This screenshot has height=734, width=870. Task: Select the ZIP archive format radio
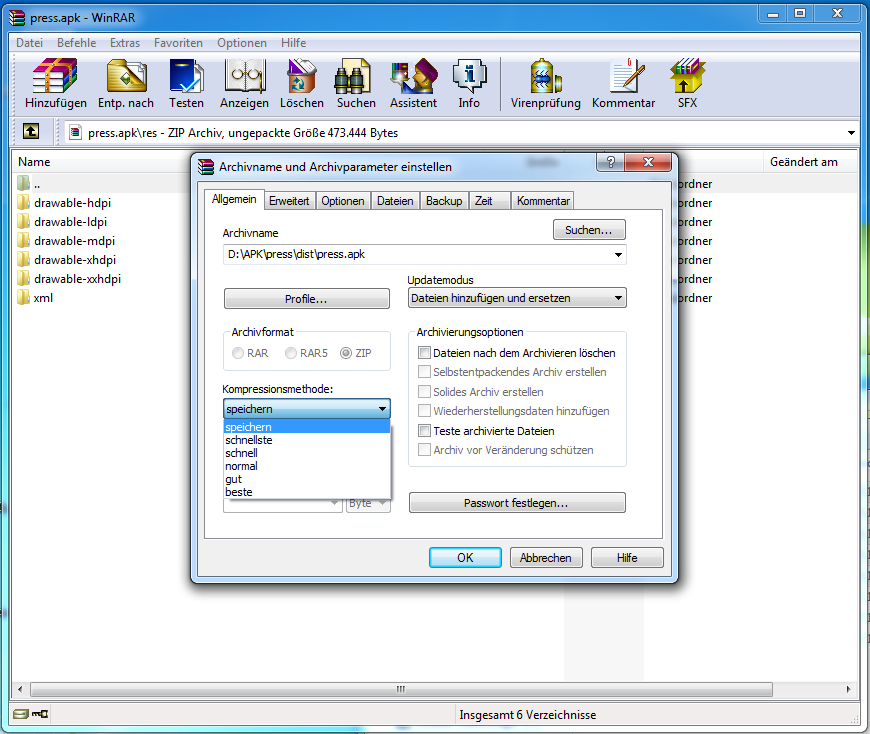pyautogui.click(x=346, y=353)
